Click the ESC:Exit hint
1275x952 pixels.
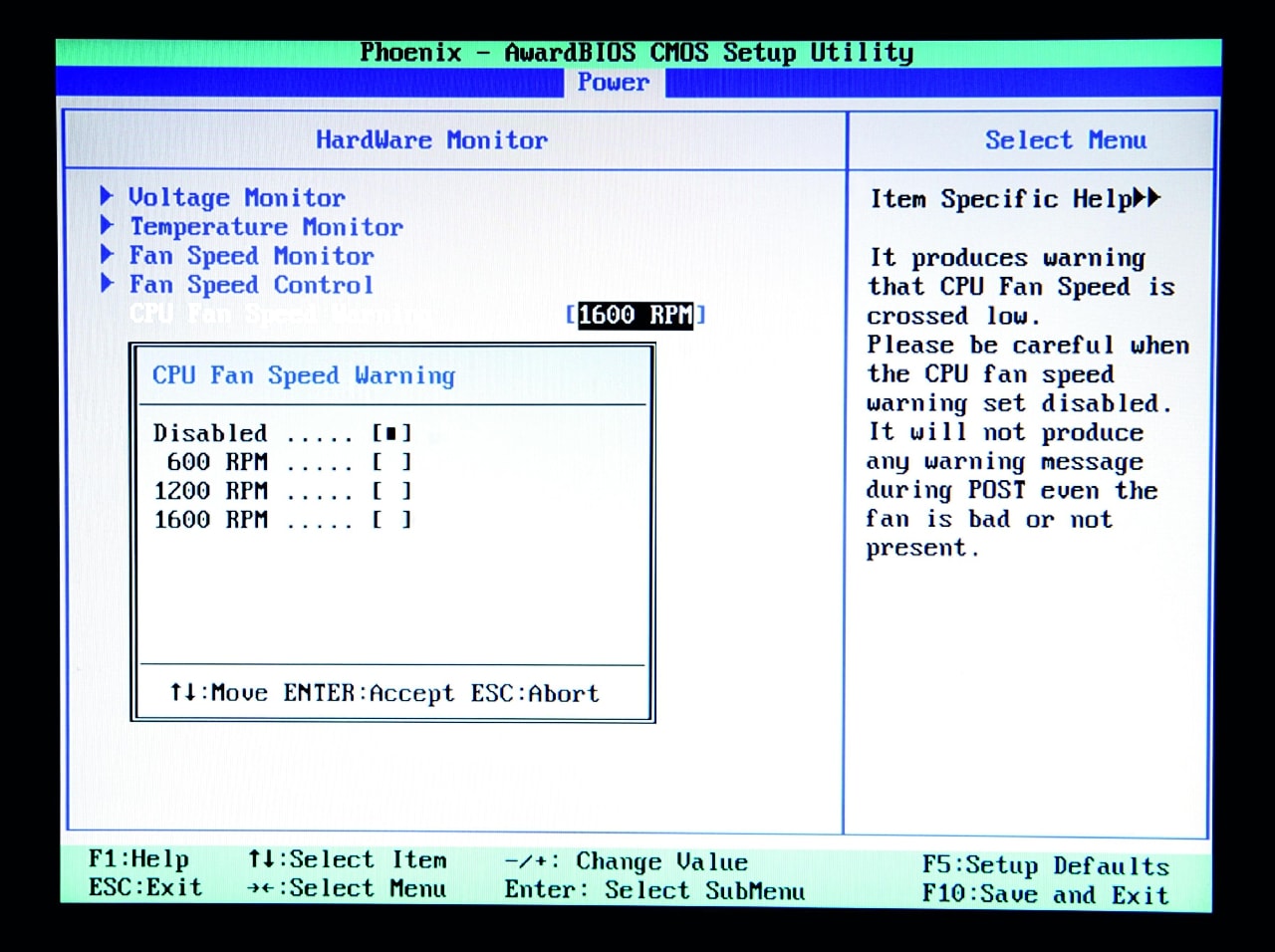(145, 887)
